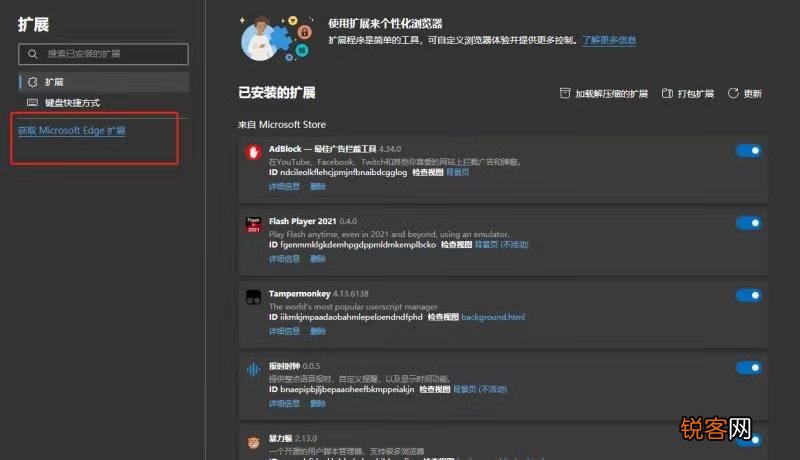800x460 pixels.
Task: Toggle the Tampermonkey extension switch
Action: pos(748,295)
